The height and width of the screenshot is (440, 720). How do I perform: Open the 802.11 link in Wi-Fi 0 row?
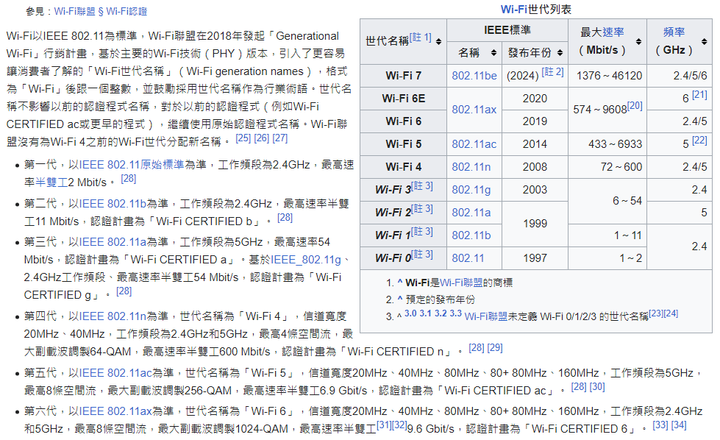(467, 258)
